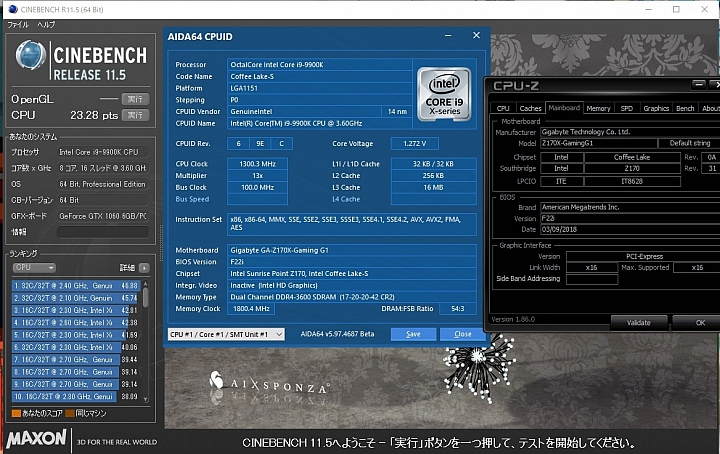Run the OpenGL test with its 実行 button
This screenshot has width=720, height=454.
(x=135, y=99)
